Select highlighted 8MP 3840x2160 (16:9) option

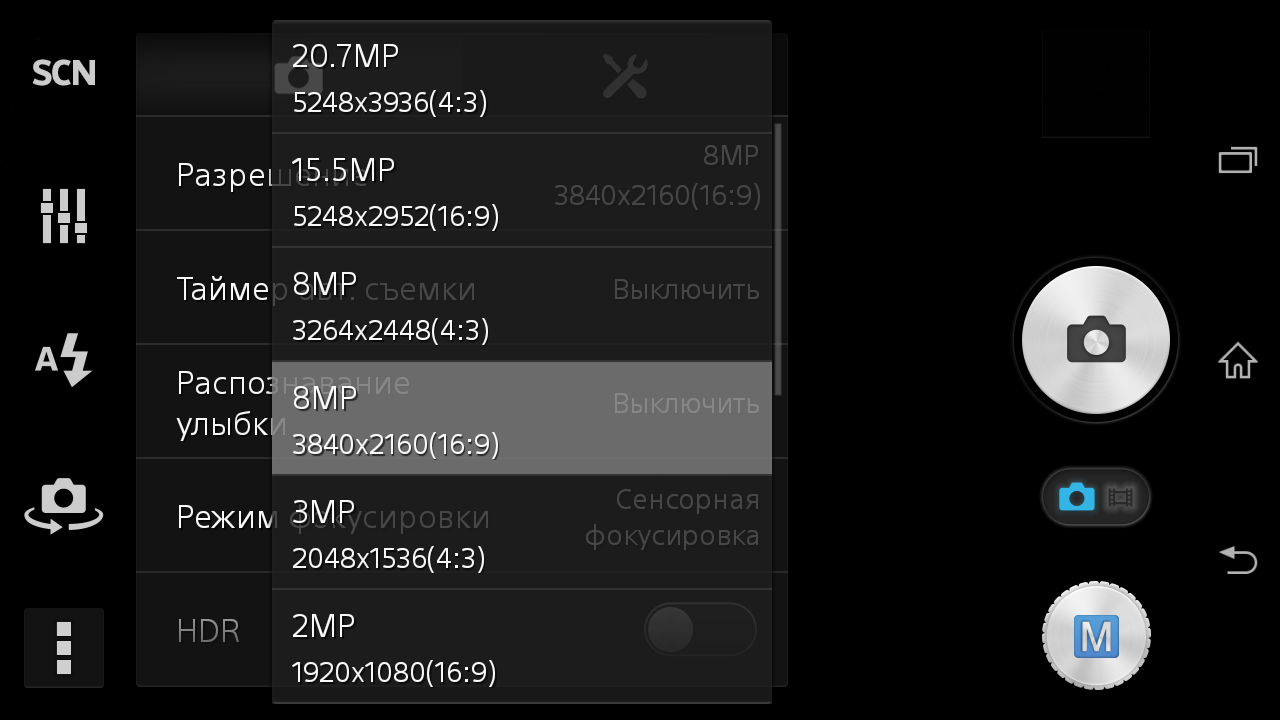(x=522, y=418)
